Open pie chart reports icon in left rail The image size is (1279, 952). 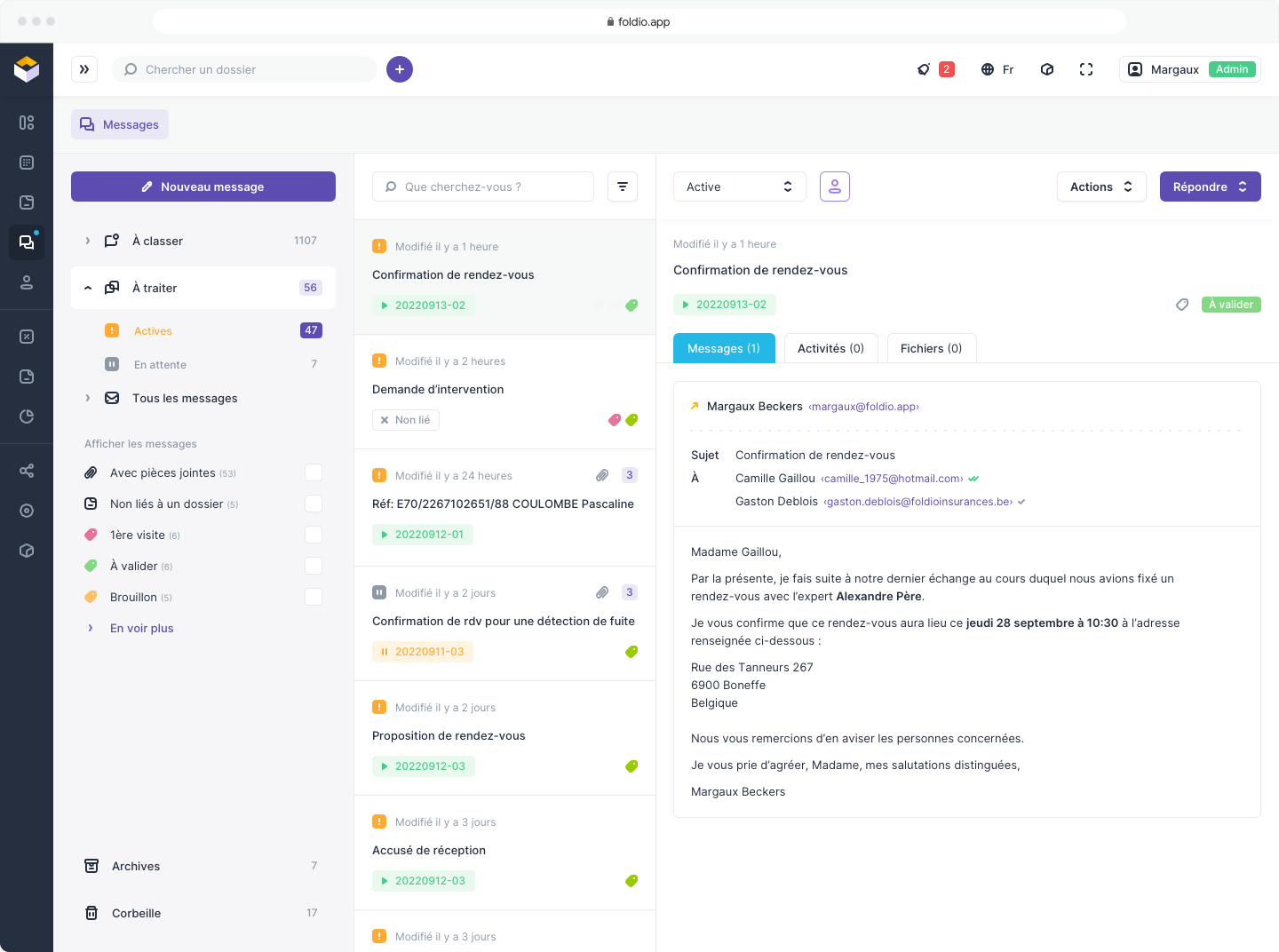coord(27,416)
